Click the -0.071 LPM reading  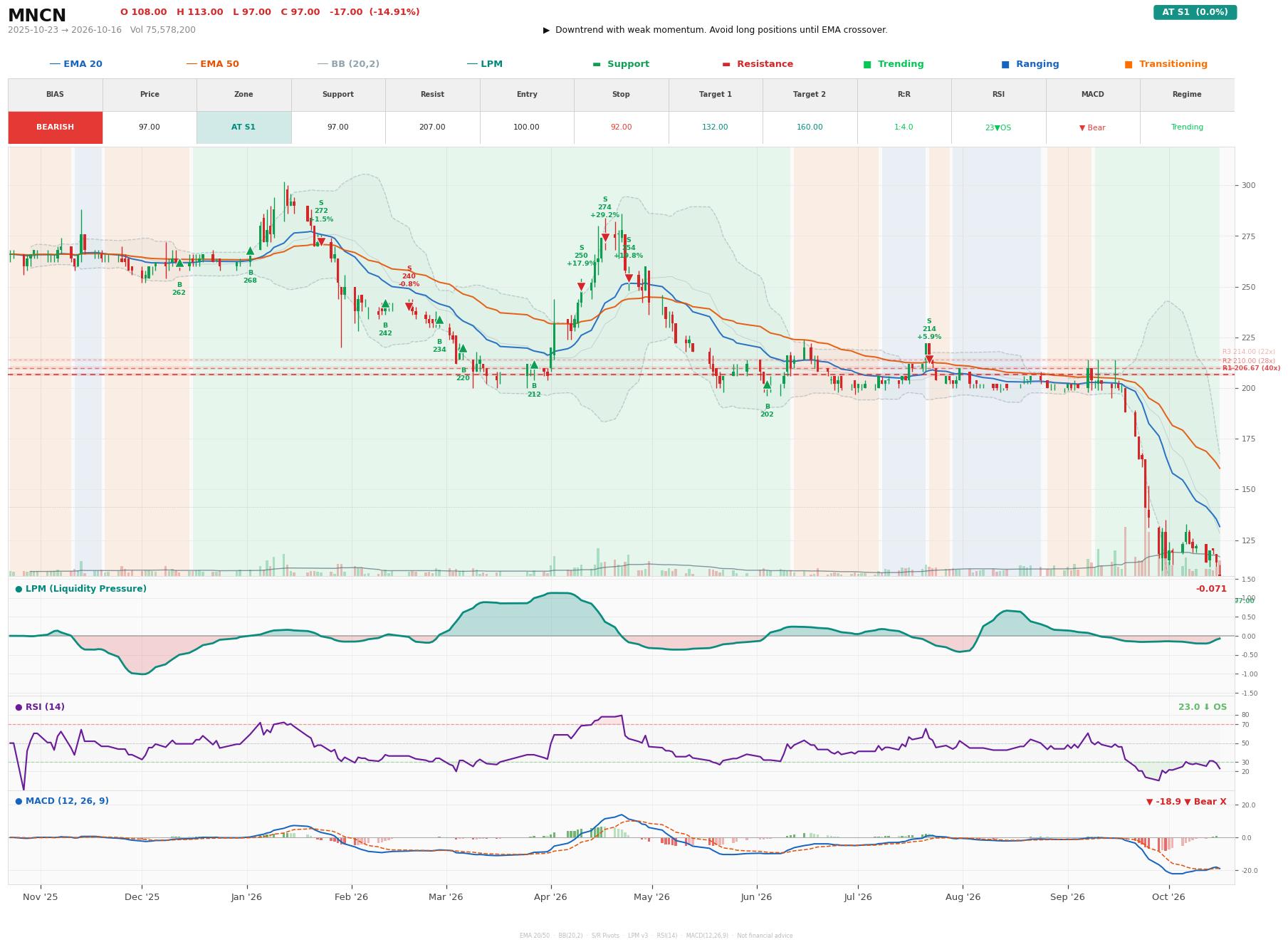point(1211,589)
